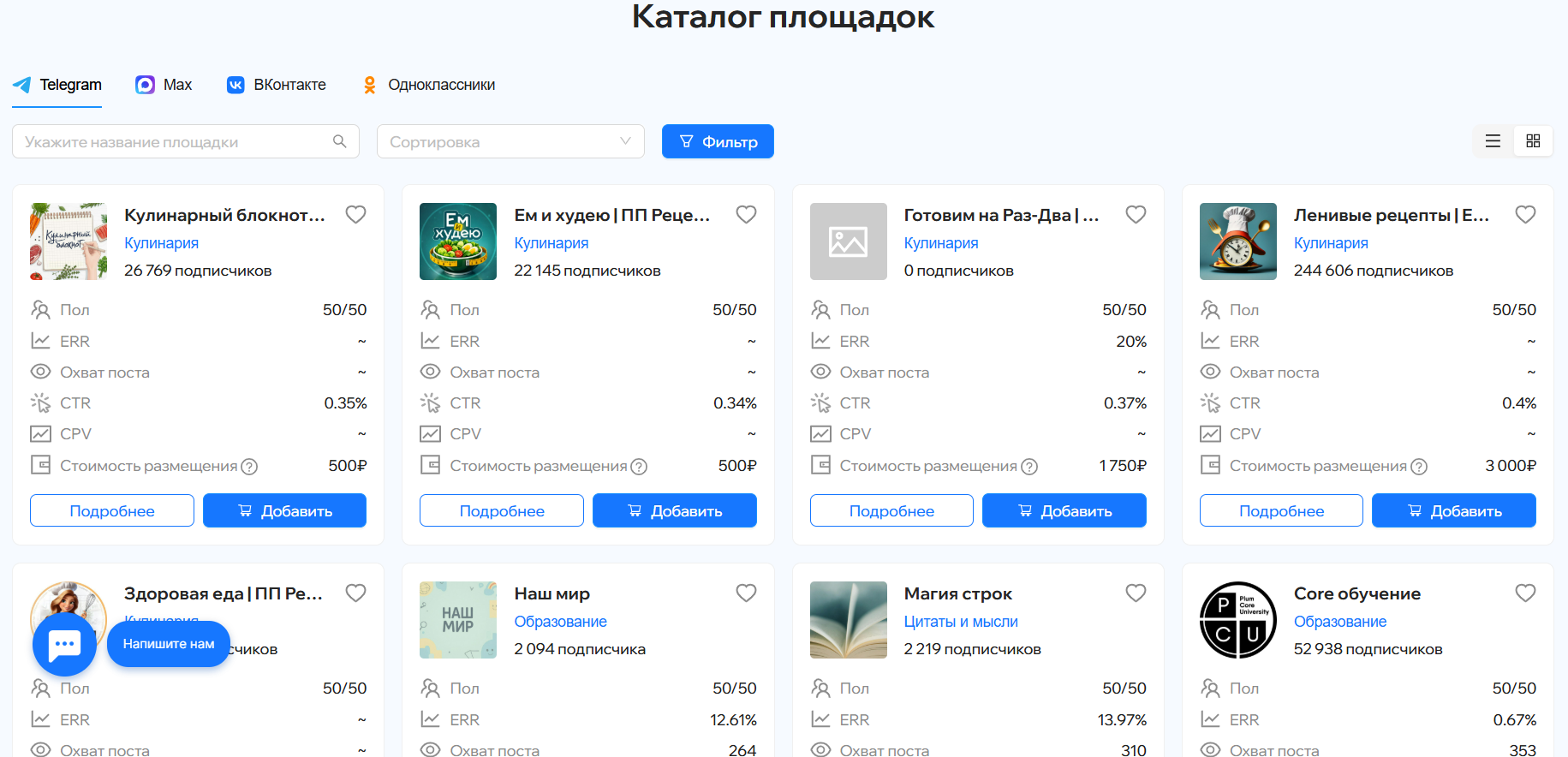Open Ленивые рецепты channel avatar
This screenshot has width=1568, height=757.
pyautogui.click(x=1238, y=241)
